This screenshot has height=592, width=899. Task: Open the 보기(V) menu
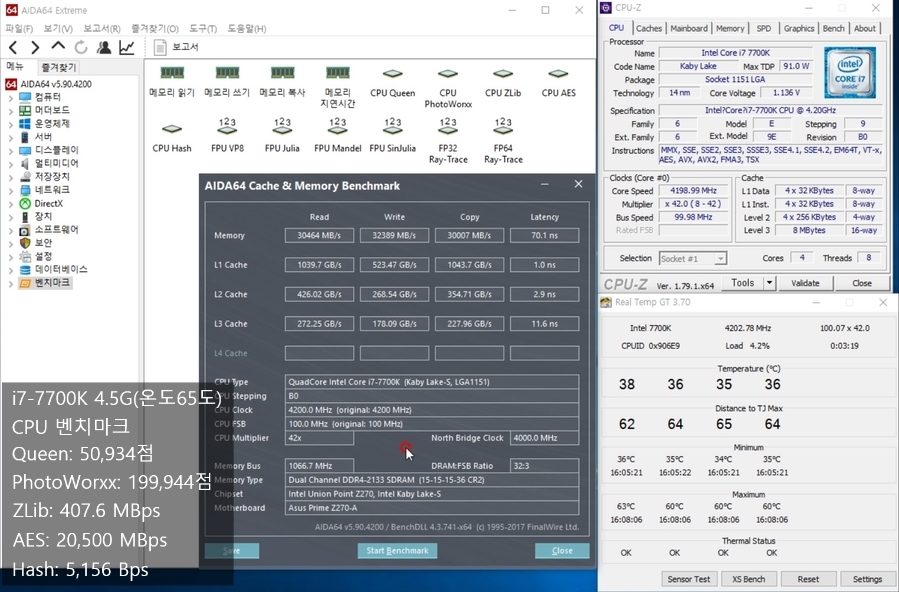click(58, 29)
